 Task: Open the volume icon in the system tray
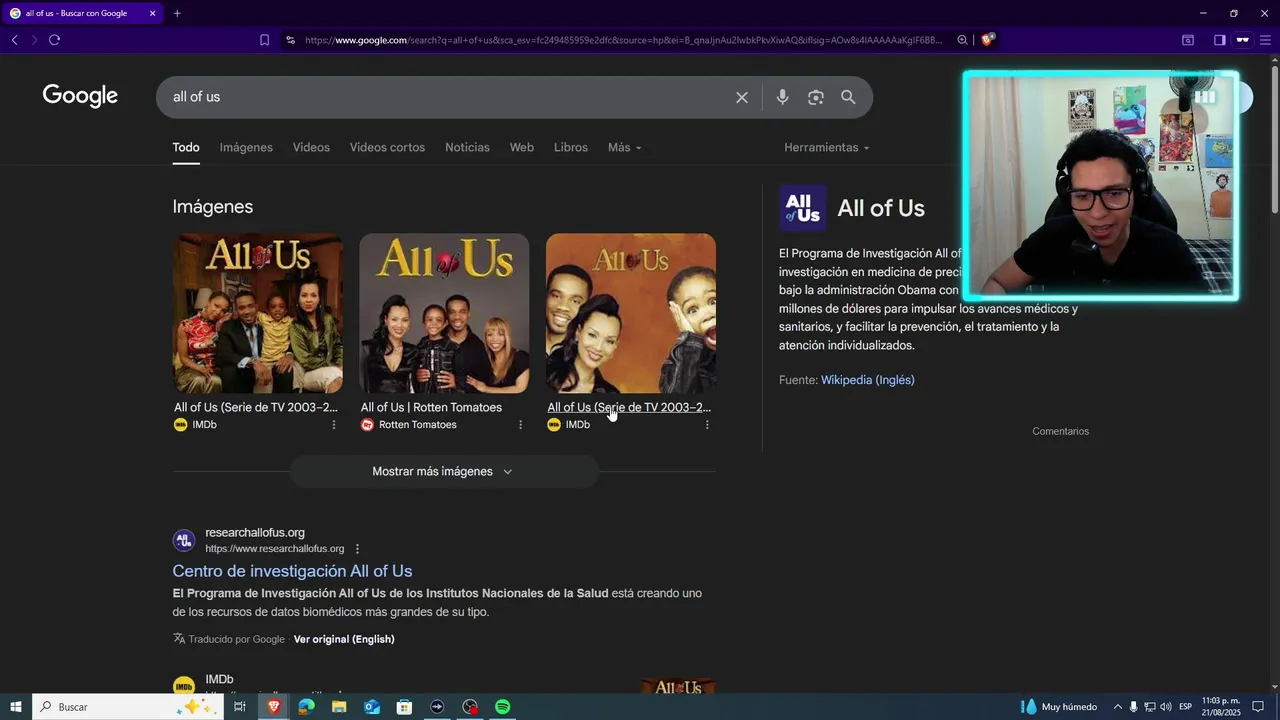(x=1166, y=707)
